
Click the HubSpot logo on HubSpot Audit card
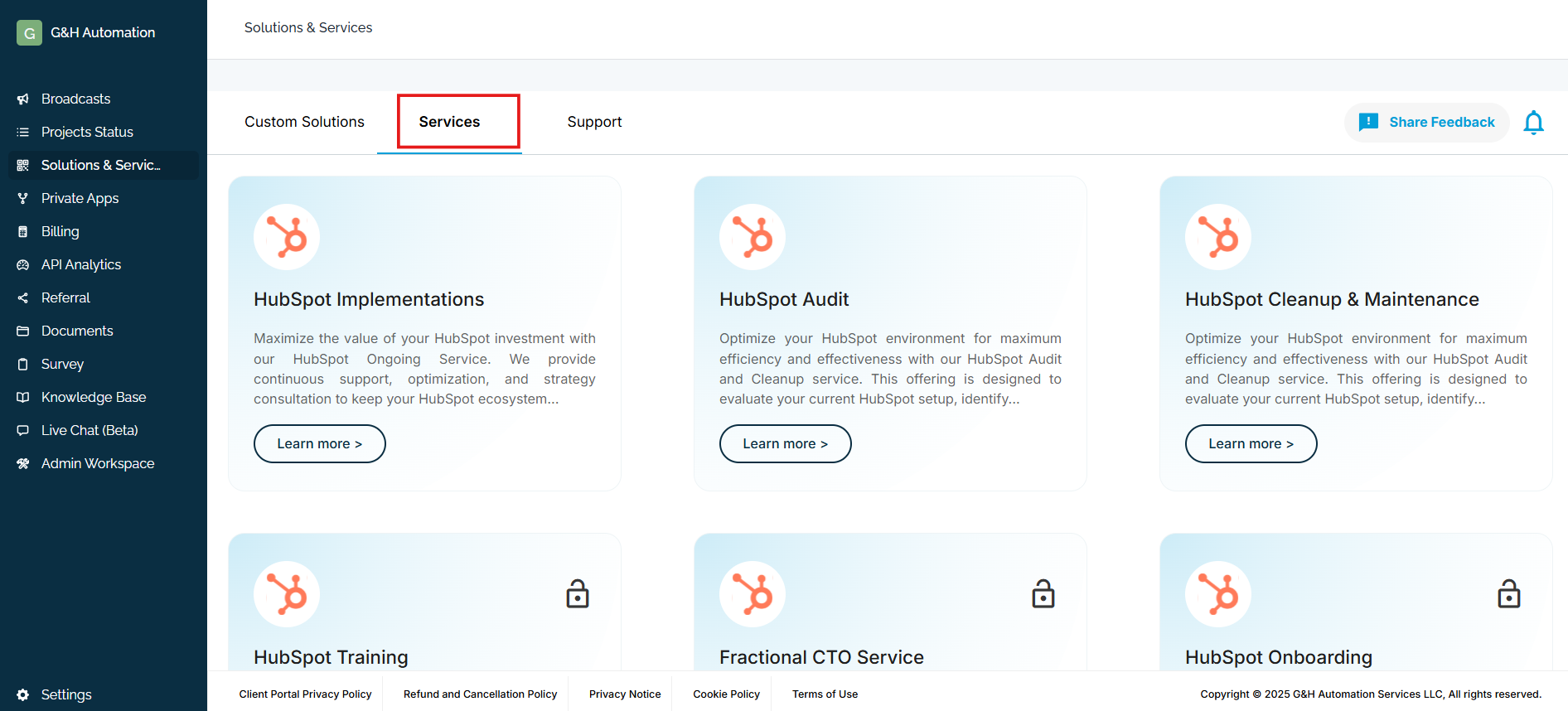point(752,237)
